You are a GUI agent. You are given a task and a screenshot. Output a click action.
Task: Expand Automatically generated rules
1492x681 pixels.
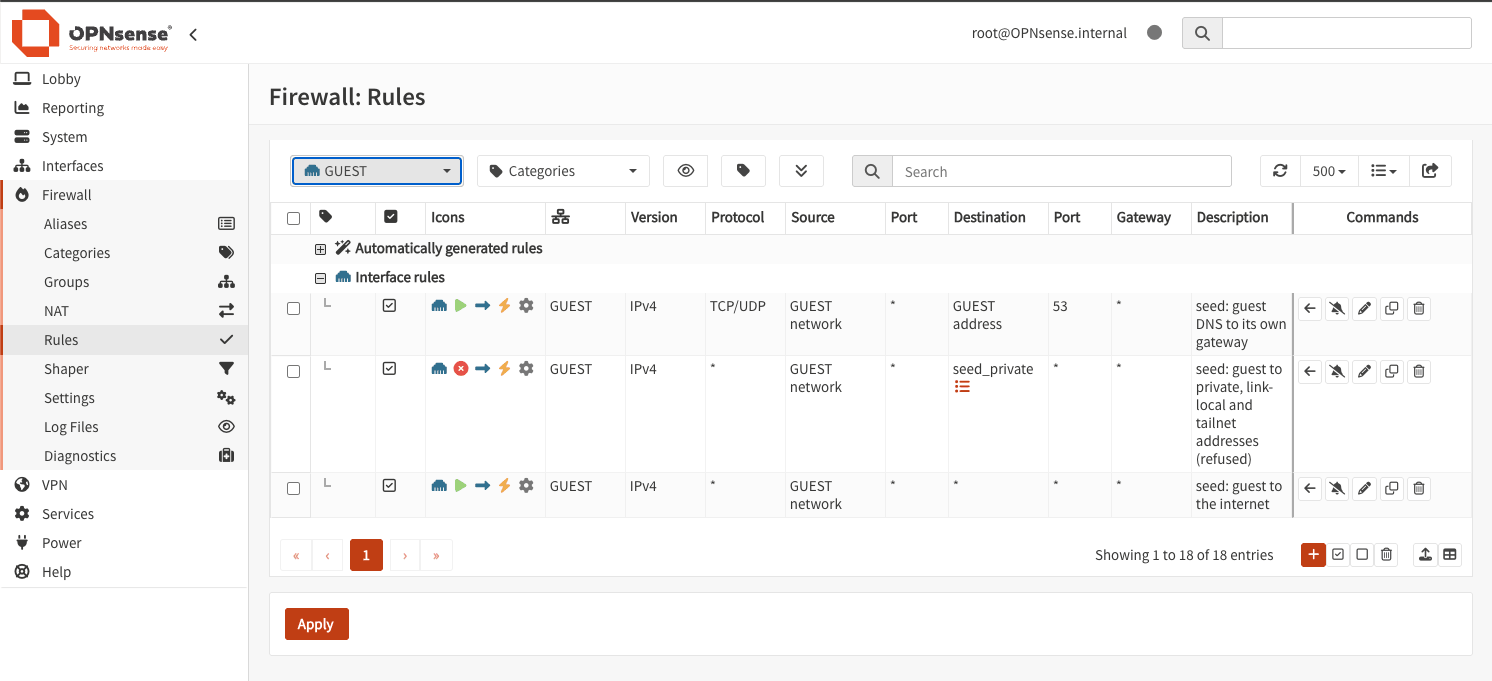(x=320, y=249)
